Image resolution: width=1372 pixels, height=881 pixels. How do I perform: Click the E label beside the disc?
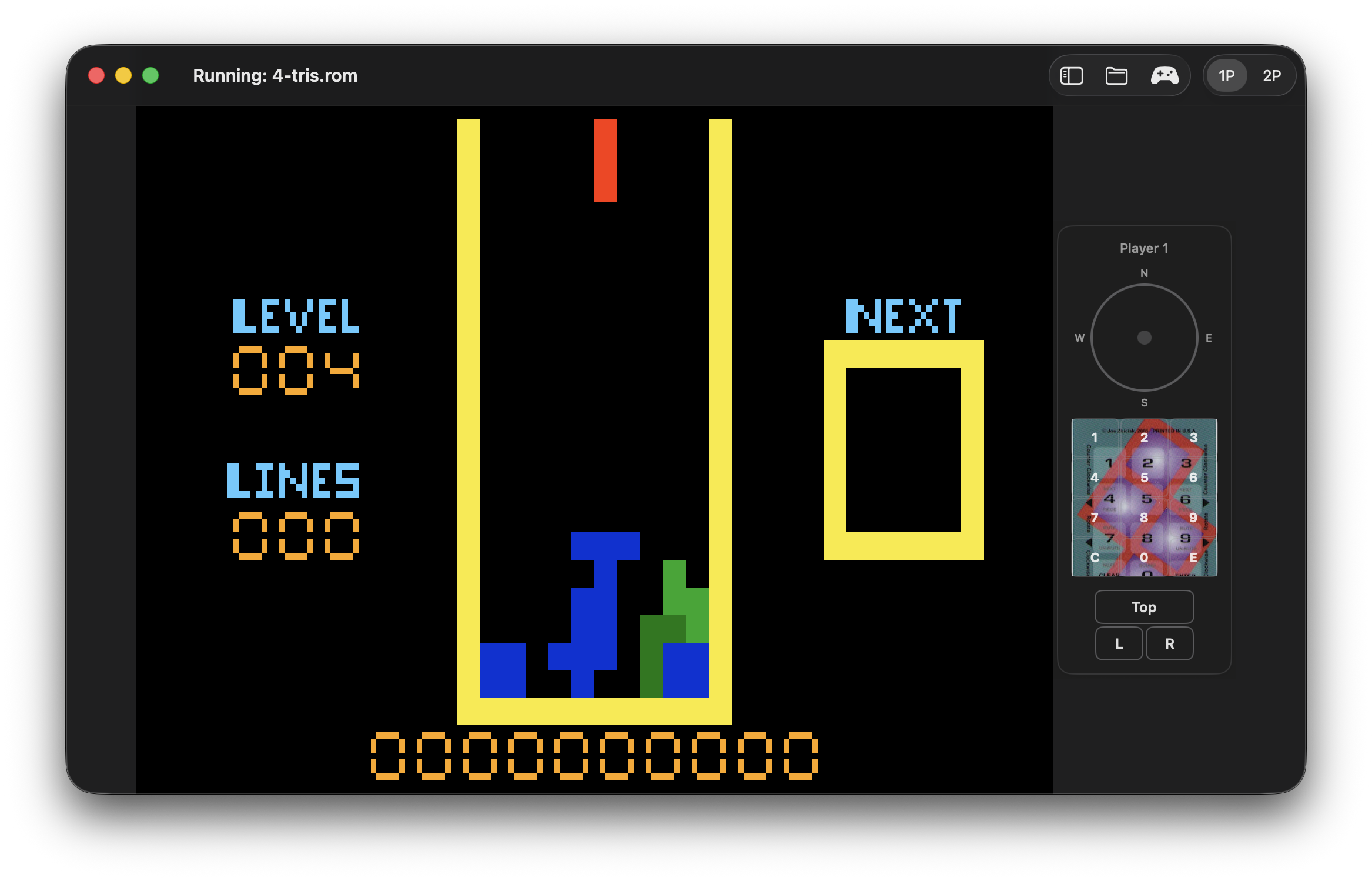1209,338
